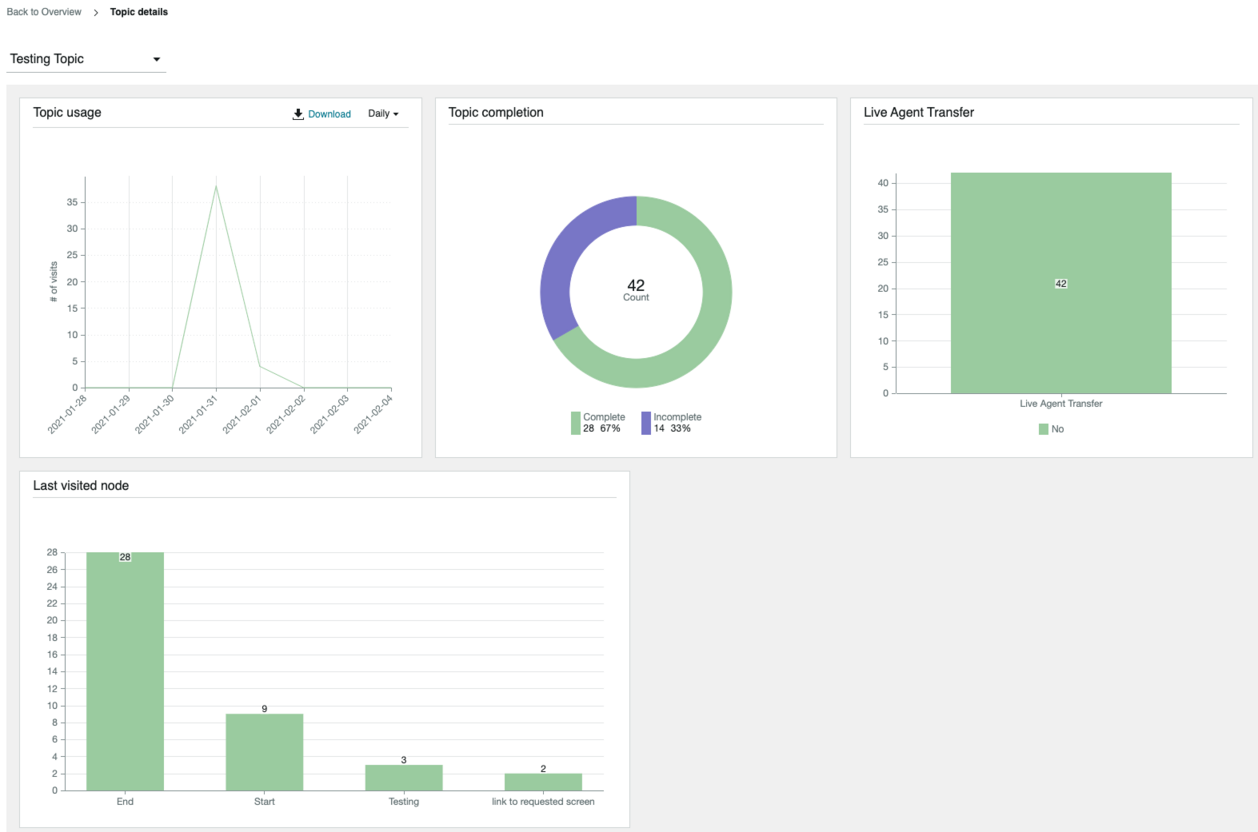The height and width of the screenshot is (832, 1258).
Task: Click the Live Agent Transfer bar
Action: click(x=1061, y=283)
